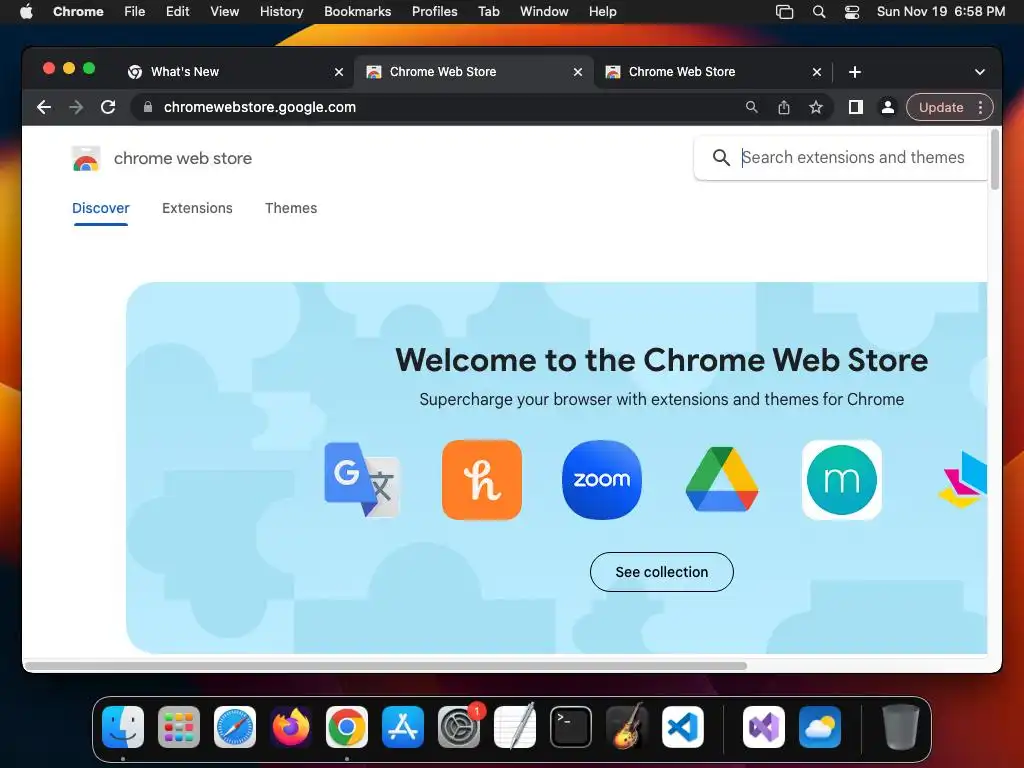Expand the tab search chevron
The image size is (1024, 768).
(980, 72)
